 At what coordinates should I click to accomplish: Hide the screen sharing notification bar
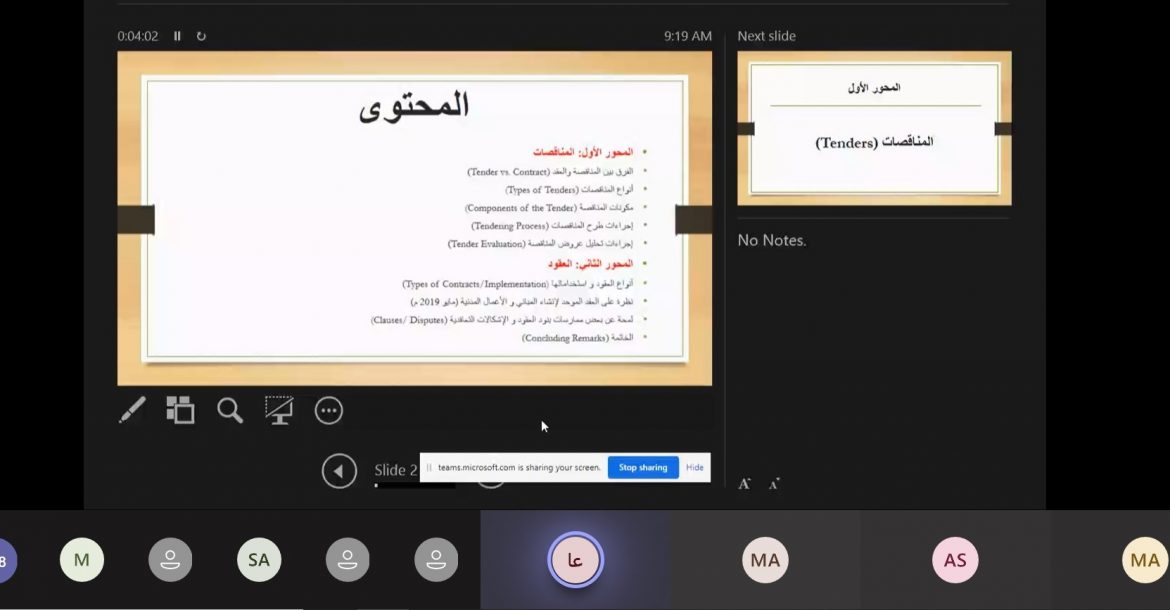(695, 468)
